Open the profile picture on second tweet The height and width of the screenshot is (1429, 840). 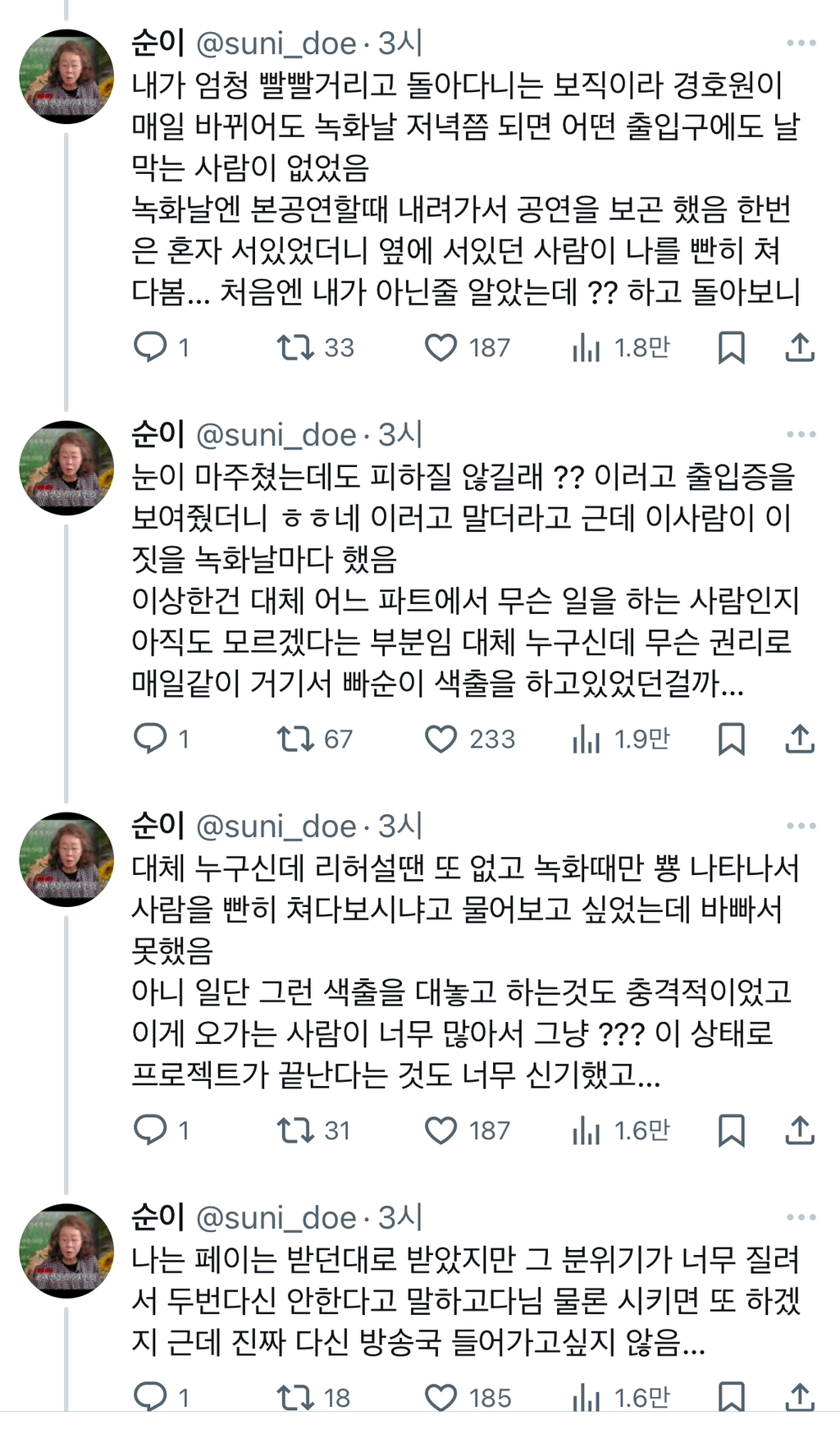click(66, 468)
